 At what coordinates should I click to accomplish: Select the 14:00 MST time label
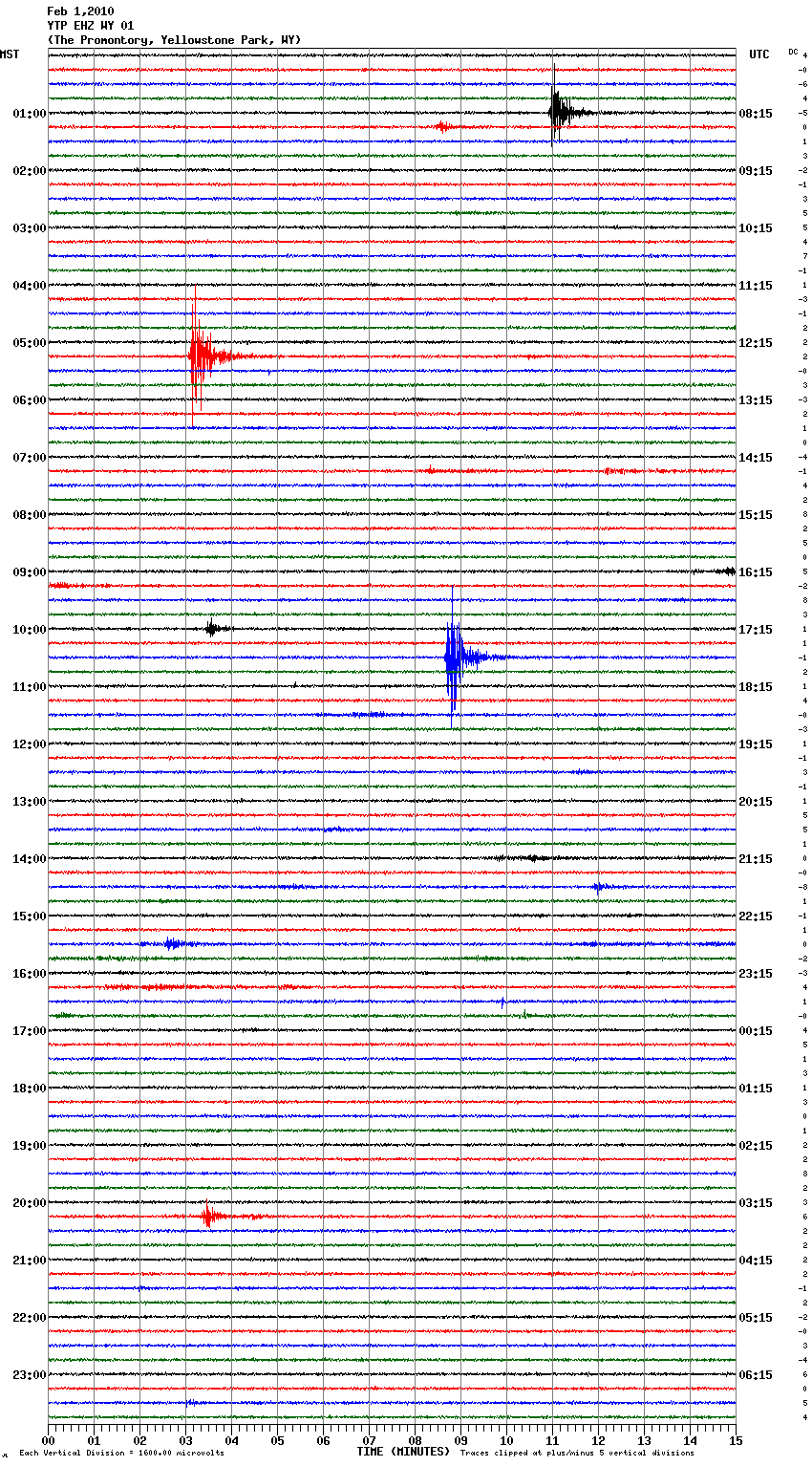click(30, 859)
